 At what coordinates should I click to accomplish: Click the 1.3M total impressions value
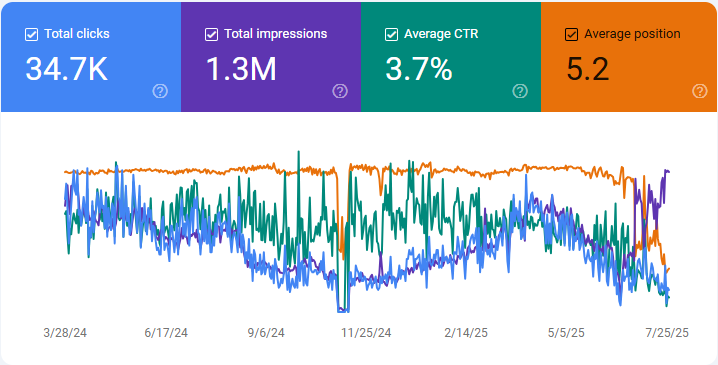coord(241,69)
